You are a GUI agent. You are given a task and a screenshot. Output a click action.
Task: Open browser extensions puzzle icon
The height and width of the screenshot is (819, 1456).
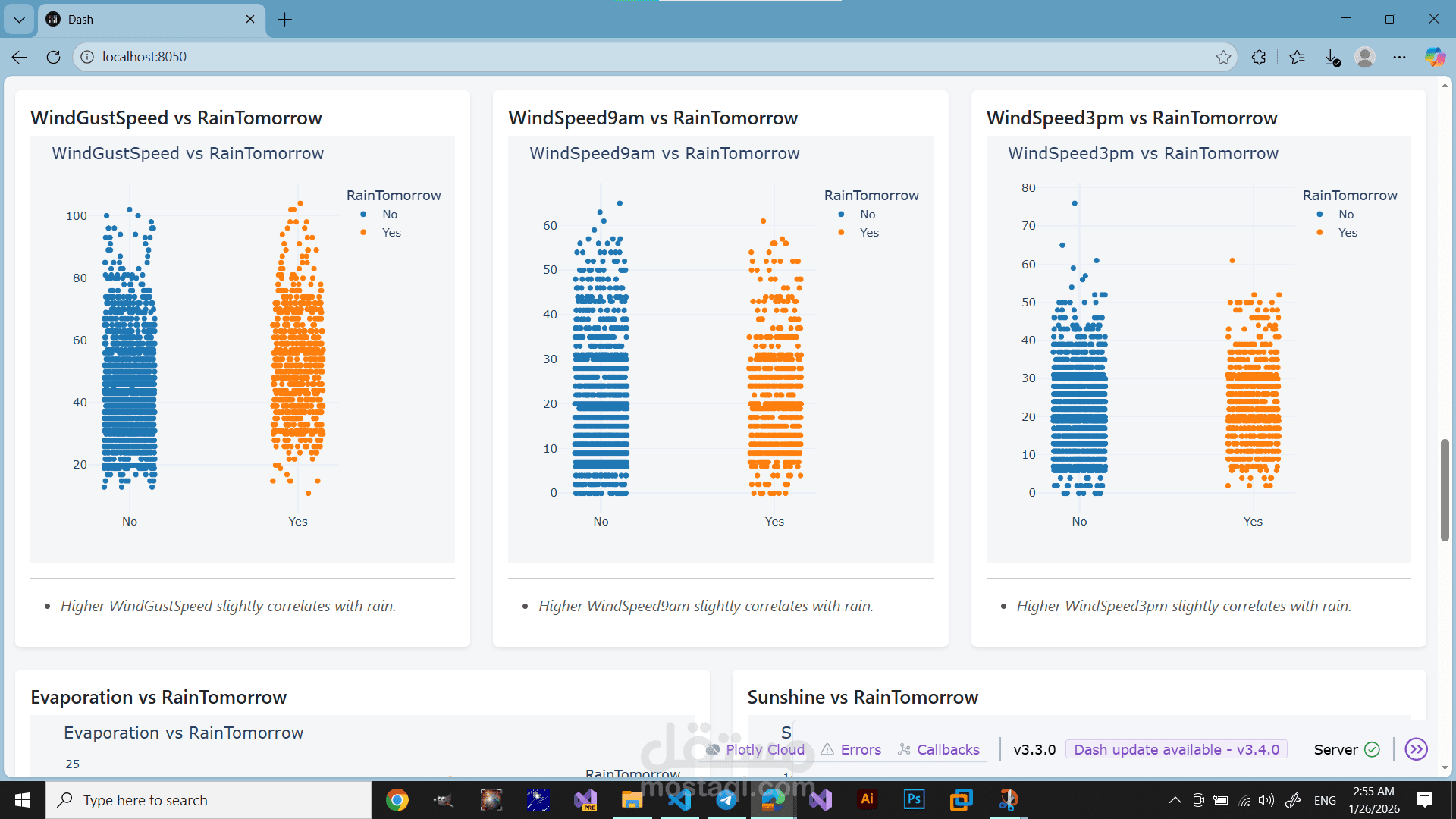tap(1259, 57)
